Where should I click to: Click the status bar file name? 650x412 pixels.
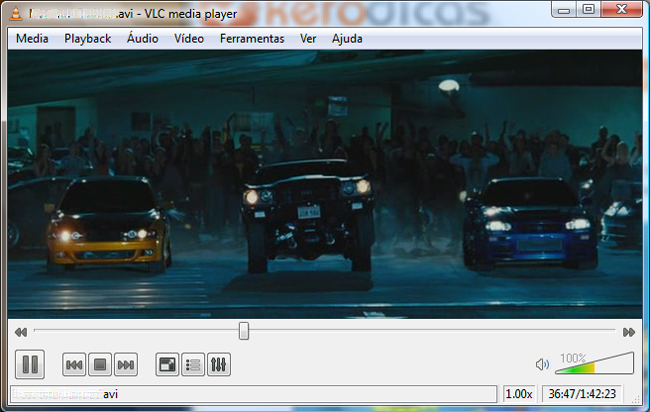(x=253, y=394)
